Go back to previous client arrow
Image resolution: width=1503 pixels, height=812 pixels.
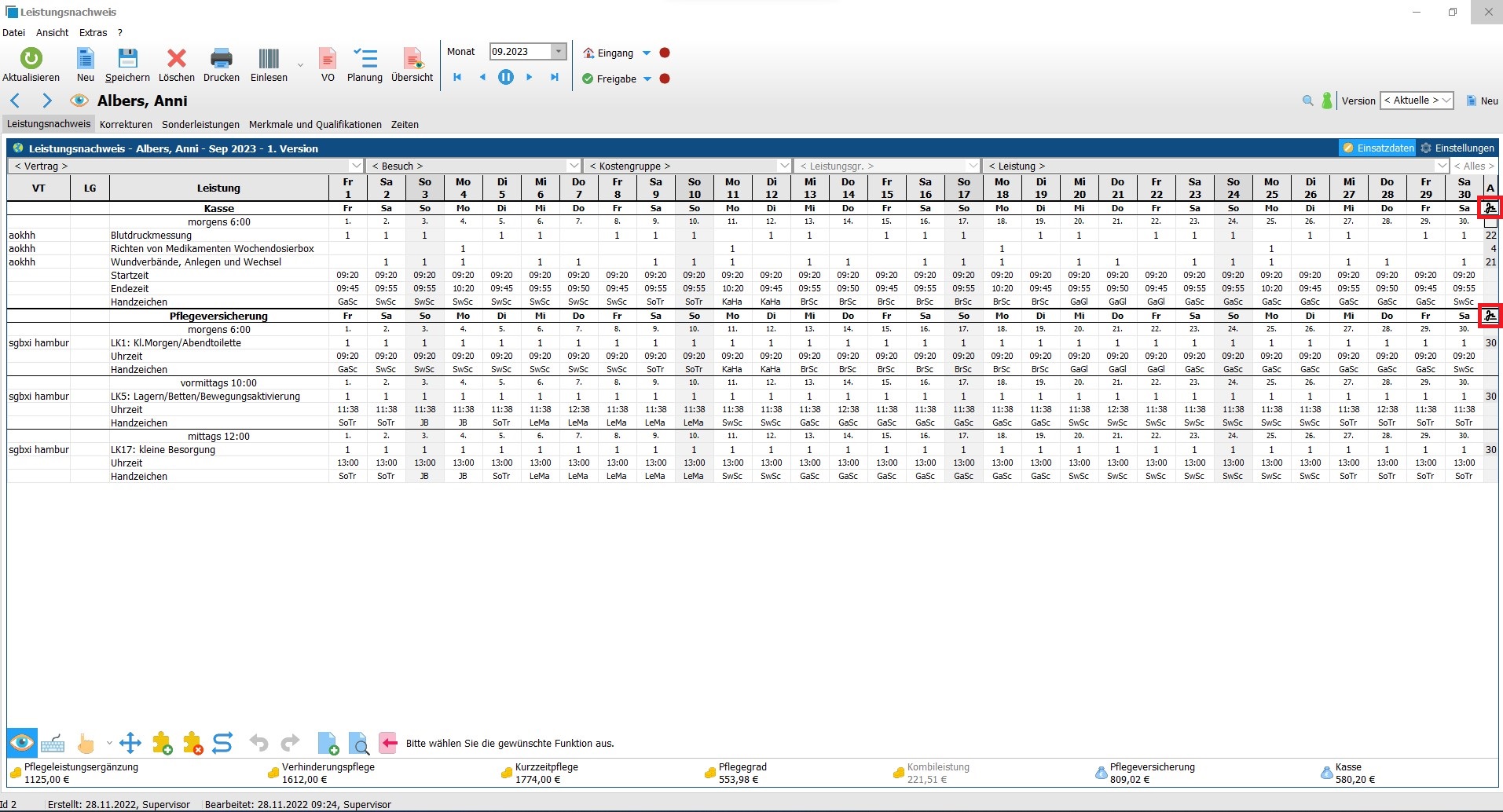(x=15, y=101)
